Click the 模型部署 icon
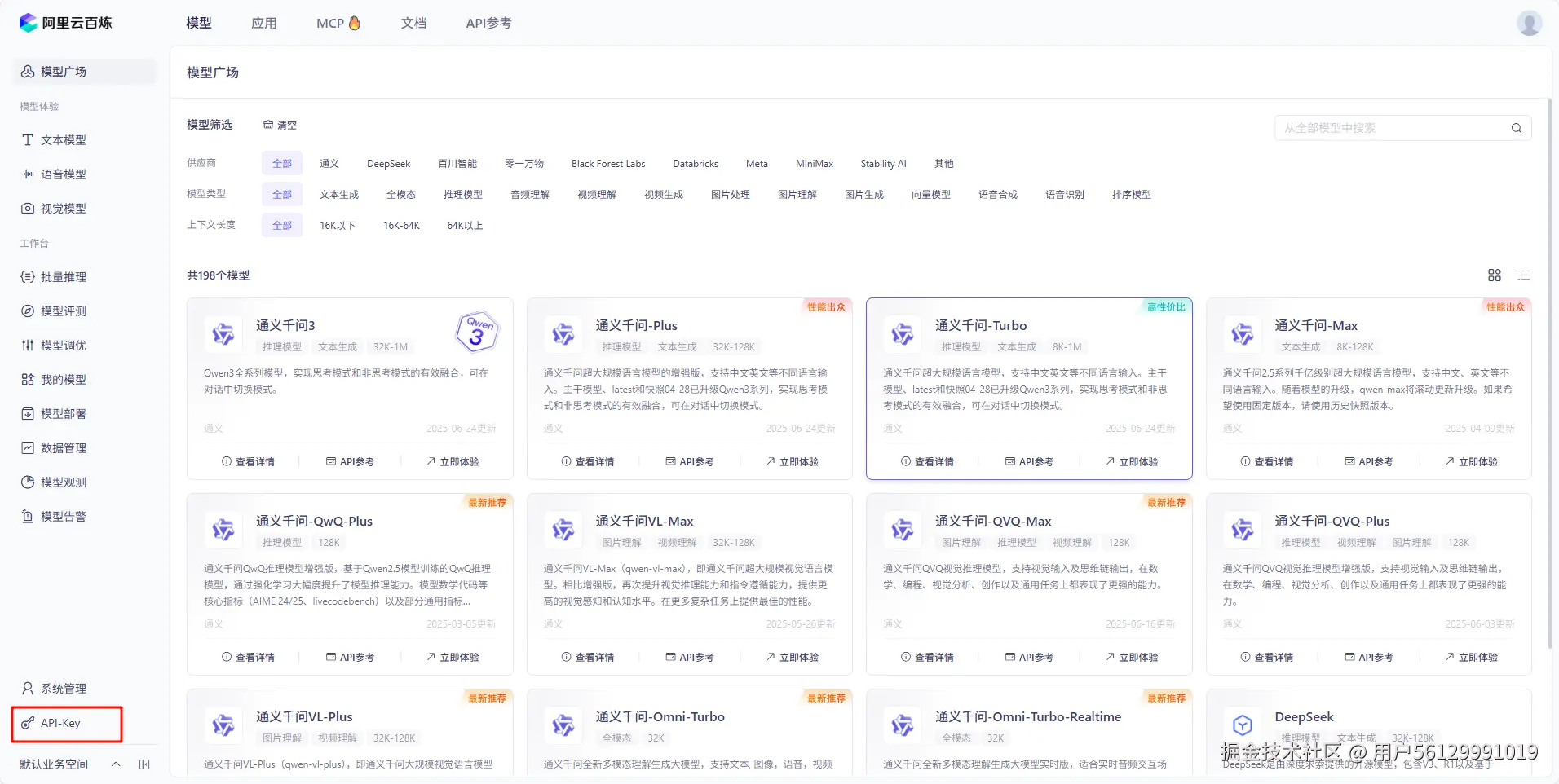 pyautogui.click(x=28, y=414)
